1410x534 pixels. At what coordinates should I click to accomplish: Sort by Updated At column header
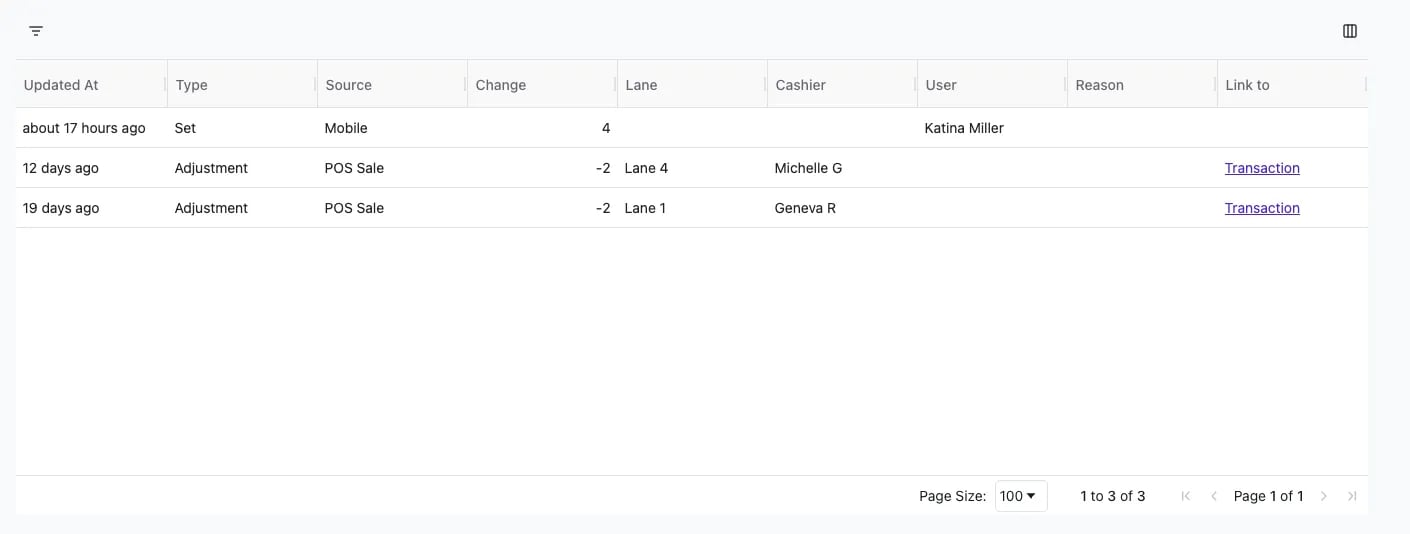[x=61, y=85]
